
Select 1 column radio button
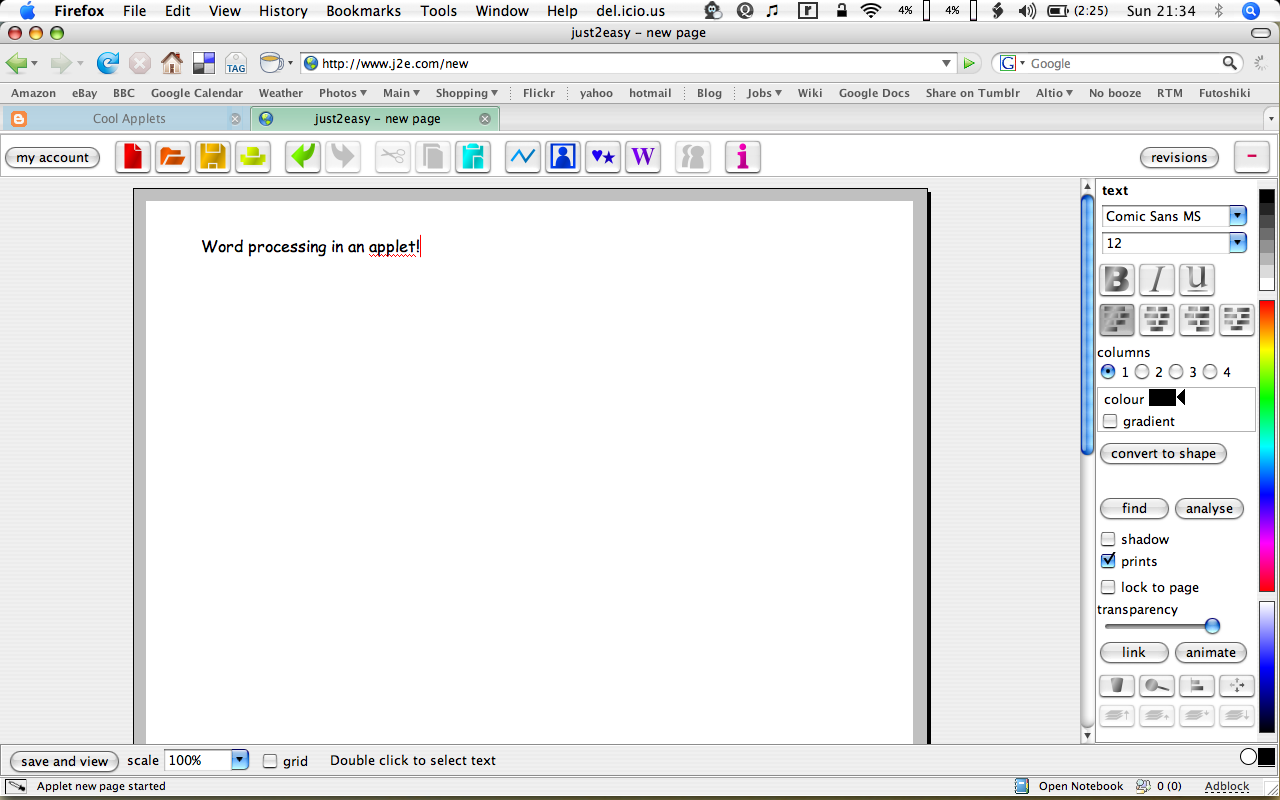coord(1108,372)
